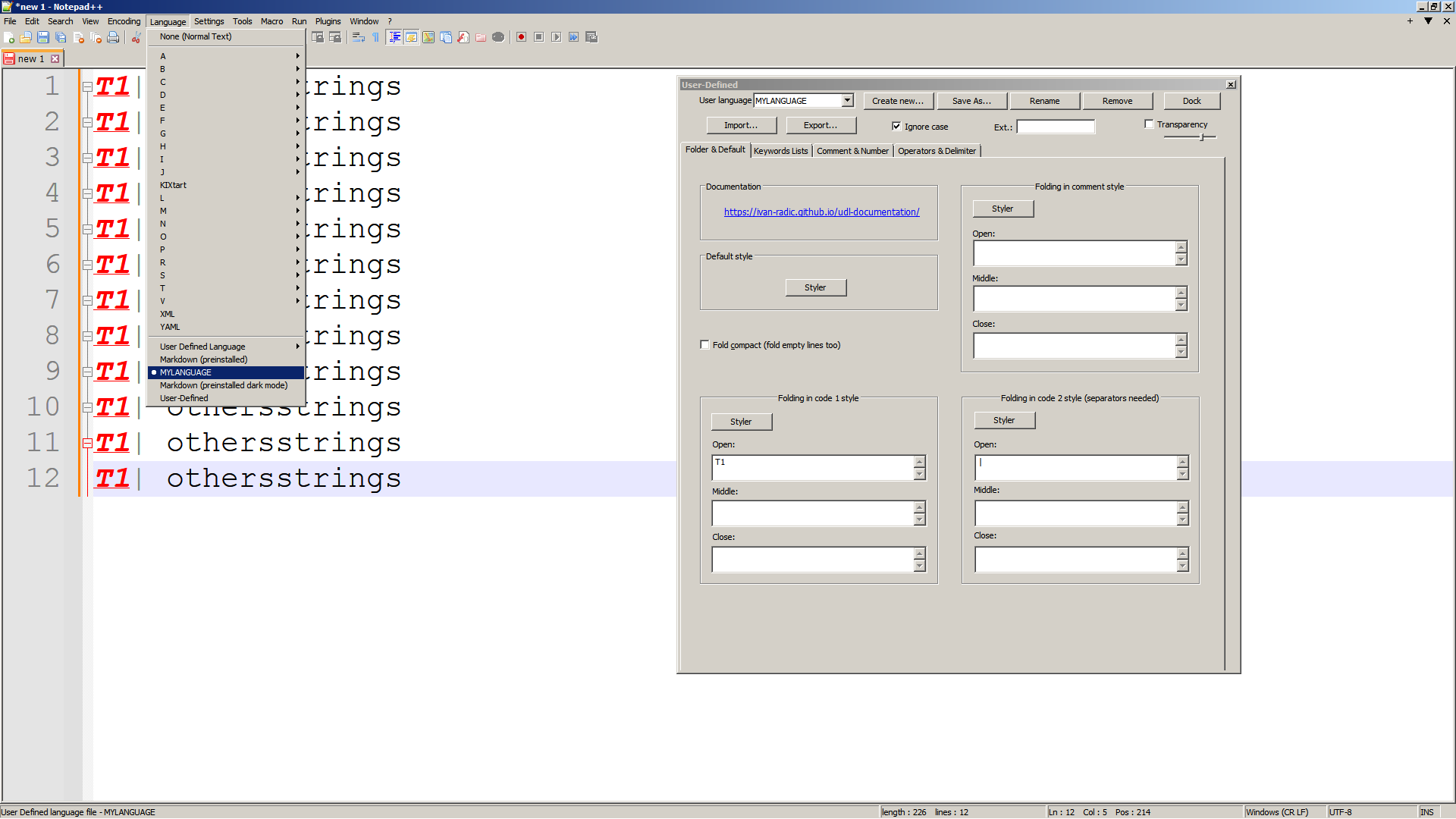Start macro recording with red record icon
The height and width of the screenshot is (819, 1456).
click(521, 37)
